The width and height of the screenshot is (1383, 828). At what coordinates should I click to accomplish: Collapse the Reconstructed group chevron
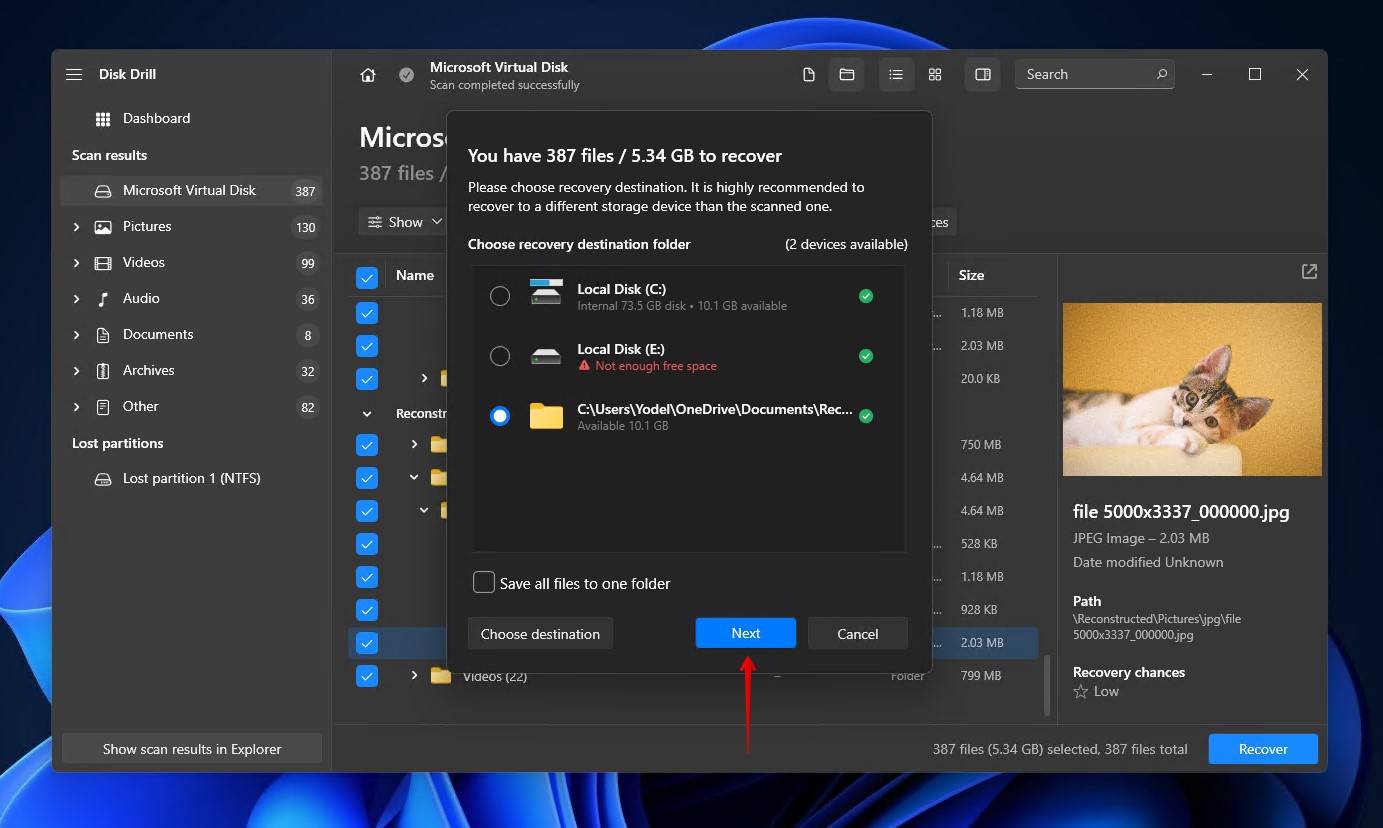point(367,413)
